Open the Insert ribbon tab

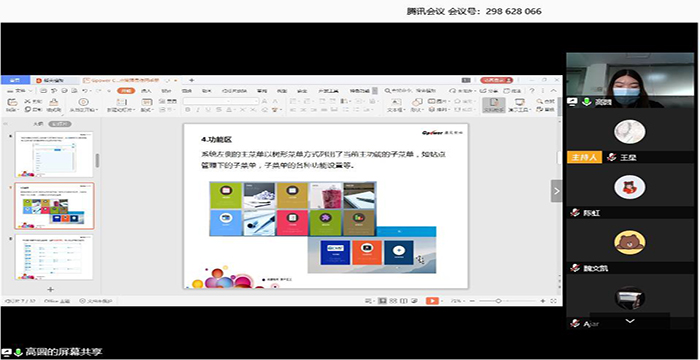click(146, 91)
